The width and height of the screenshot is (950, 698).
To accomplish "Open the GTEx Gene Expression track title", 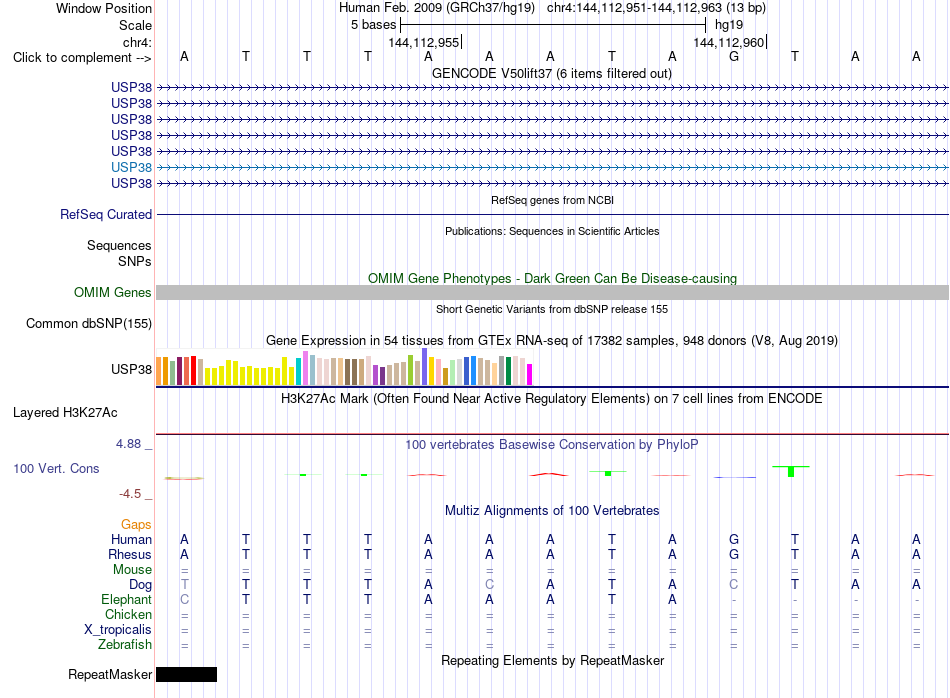I will pos(552,341).
